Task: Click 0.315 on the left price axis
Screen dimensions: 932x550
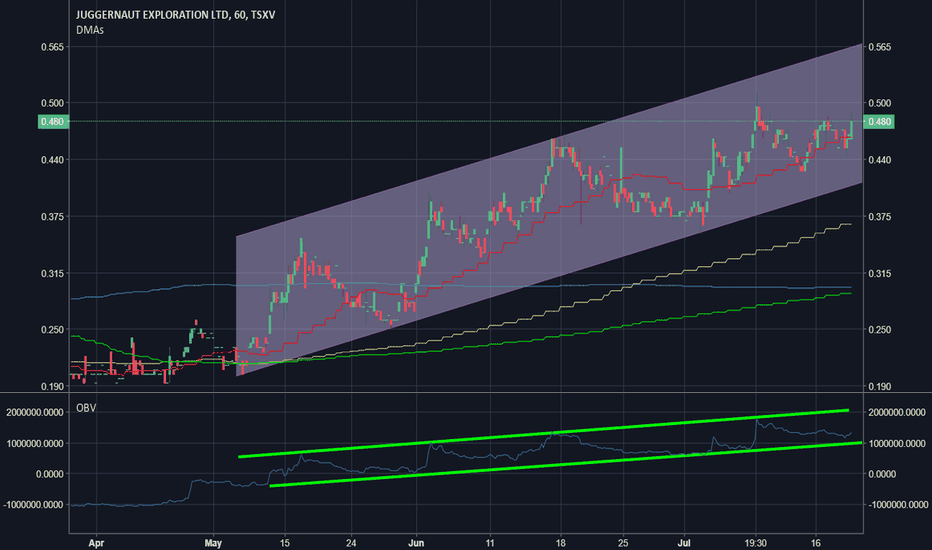Action: (x=52, y=274)
